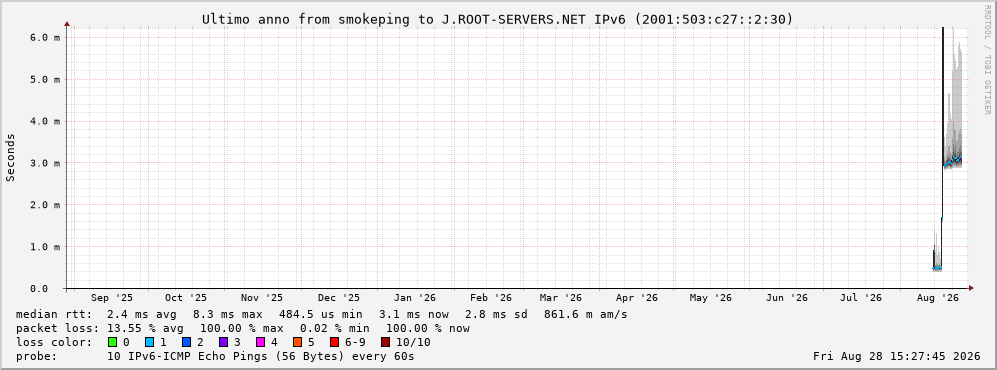The width and height of the screenshot is (997, 370).
Task: Click the dark red 10/10 loss swatch
Action: tap(384, 342)
